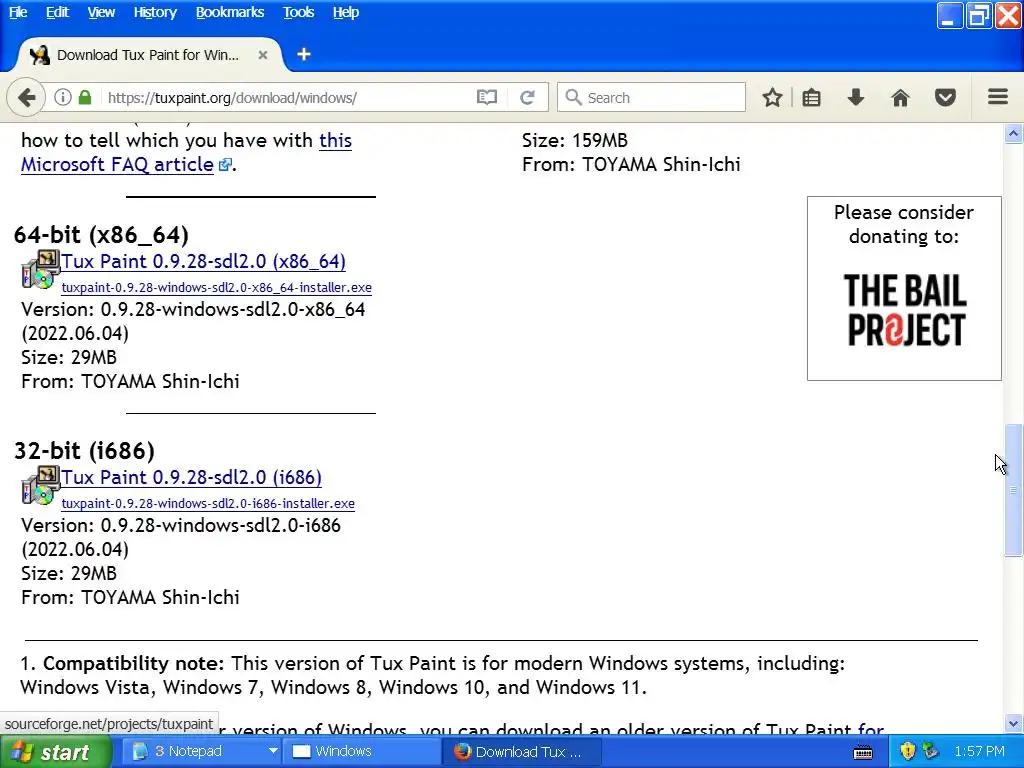Open the Edit menu

[x=57, y=12]
